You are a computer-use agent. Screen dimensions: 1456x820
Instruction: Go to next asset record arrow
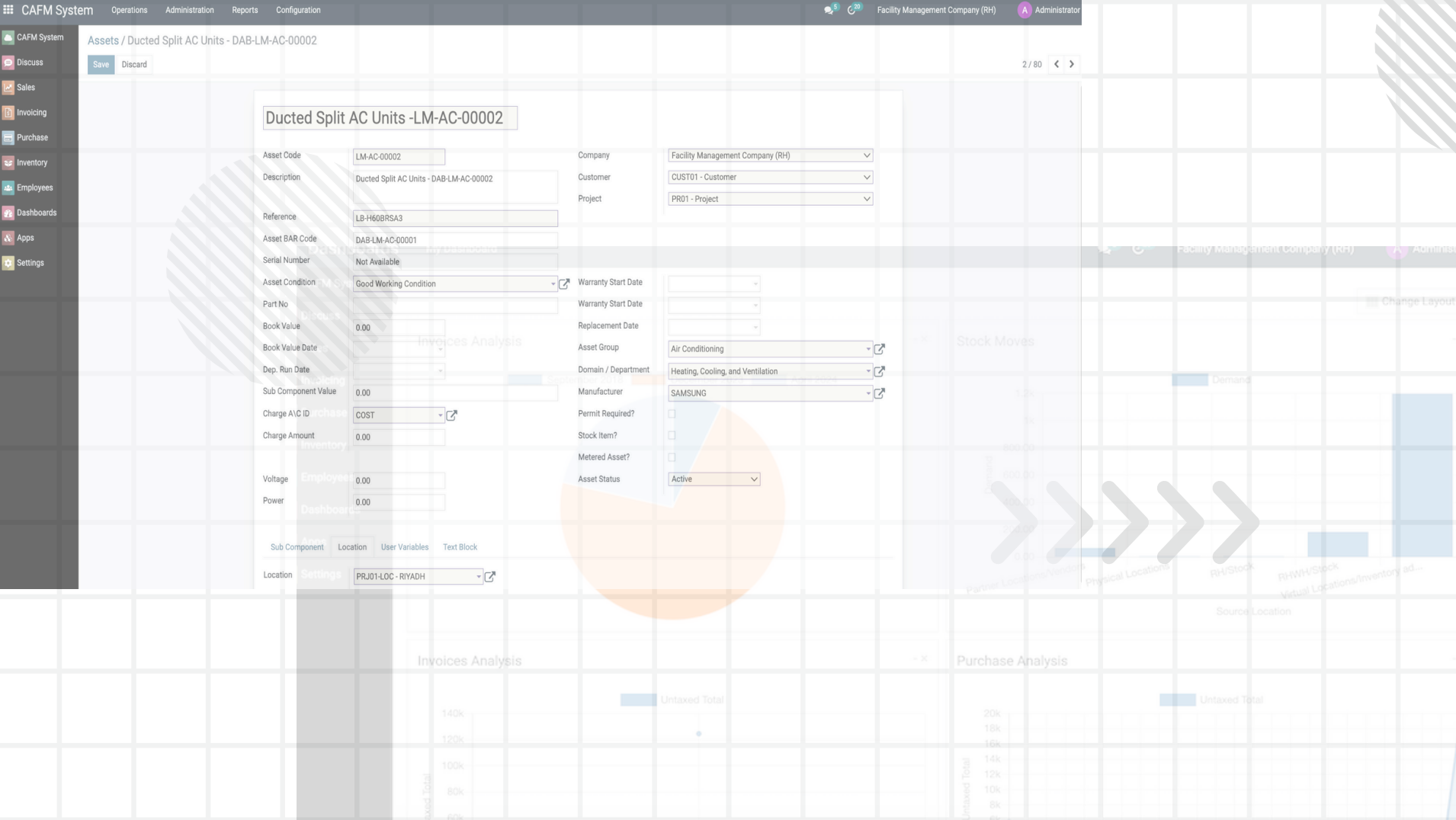click(x=1072, y=64)
